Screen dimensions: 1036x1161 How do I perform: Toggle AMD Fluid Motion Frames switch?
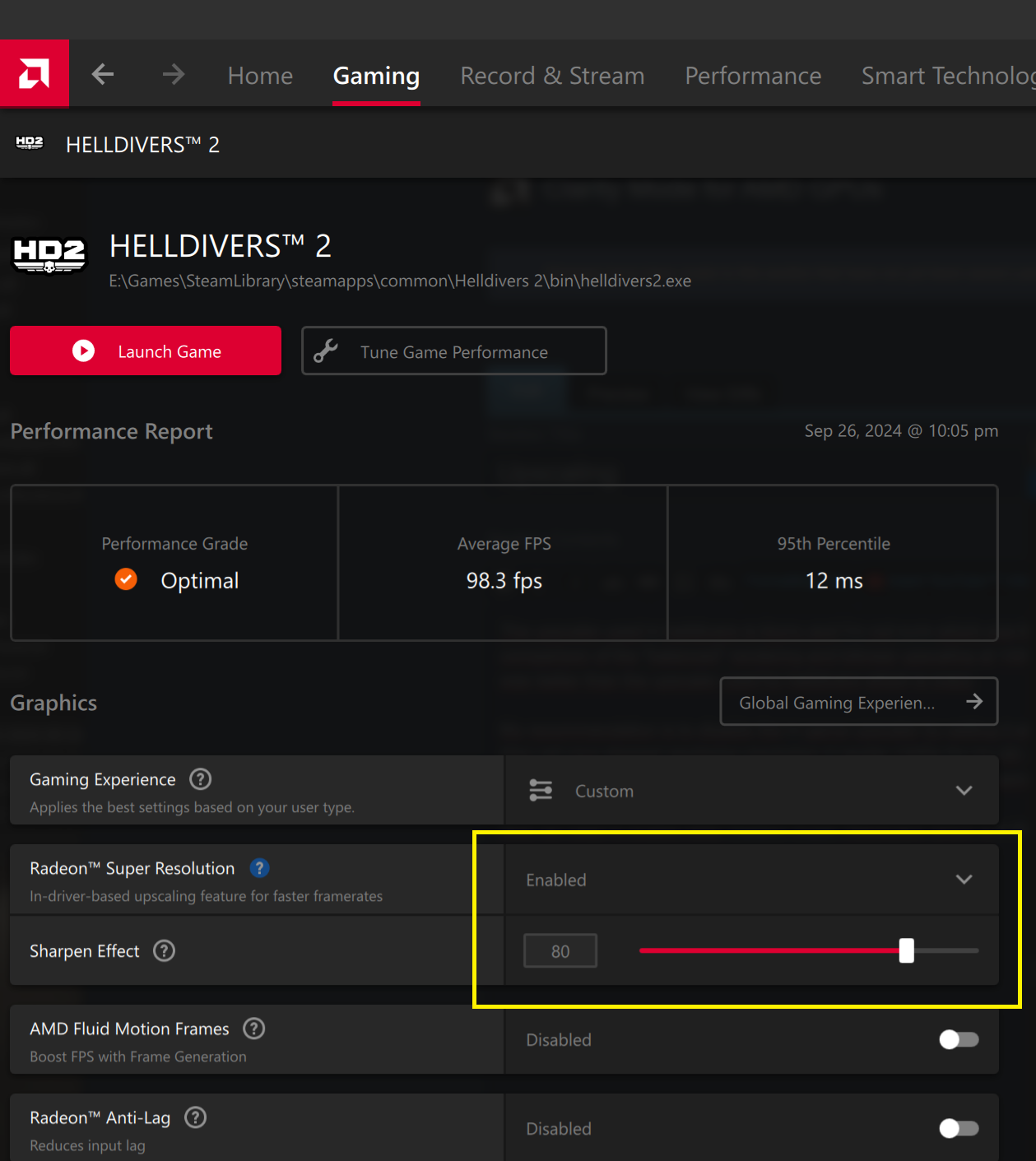click(959, 1039)
